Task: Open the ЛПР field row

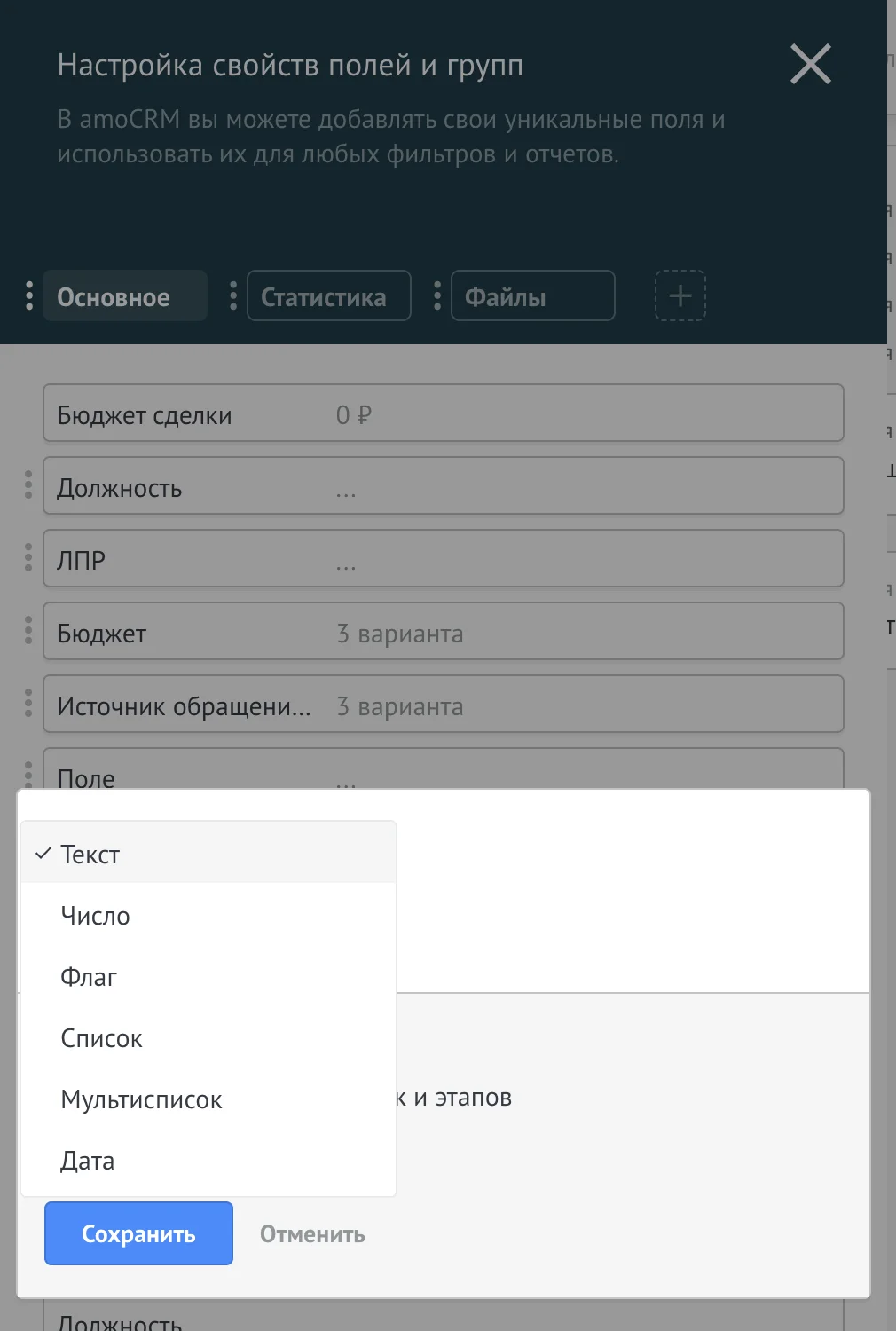Action: tap(444, 558)
